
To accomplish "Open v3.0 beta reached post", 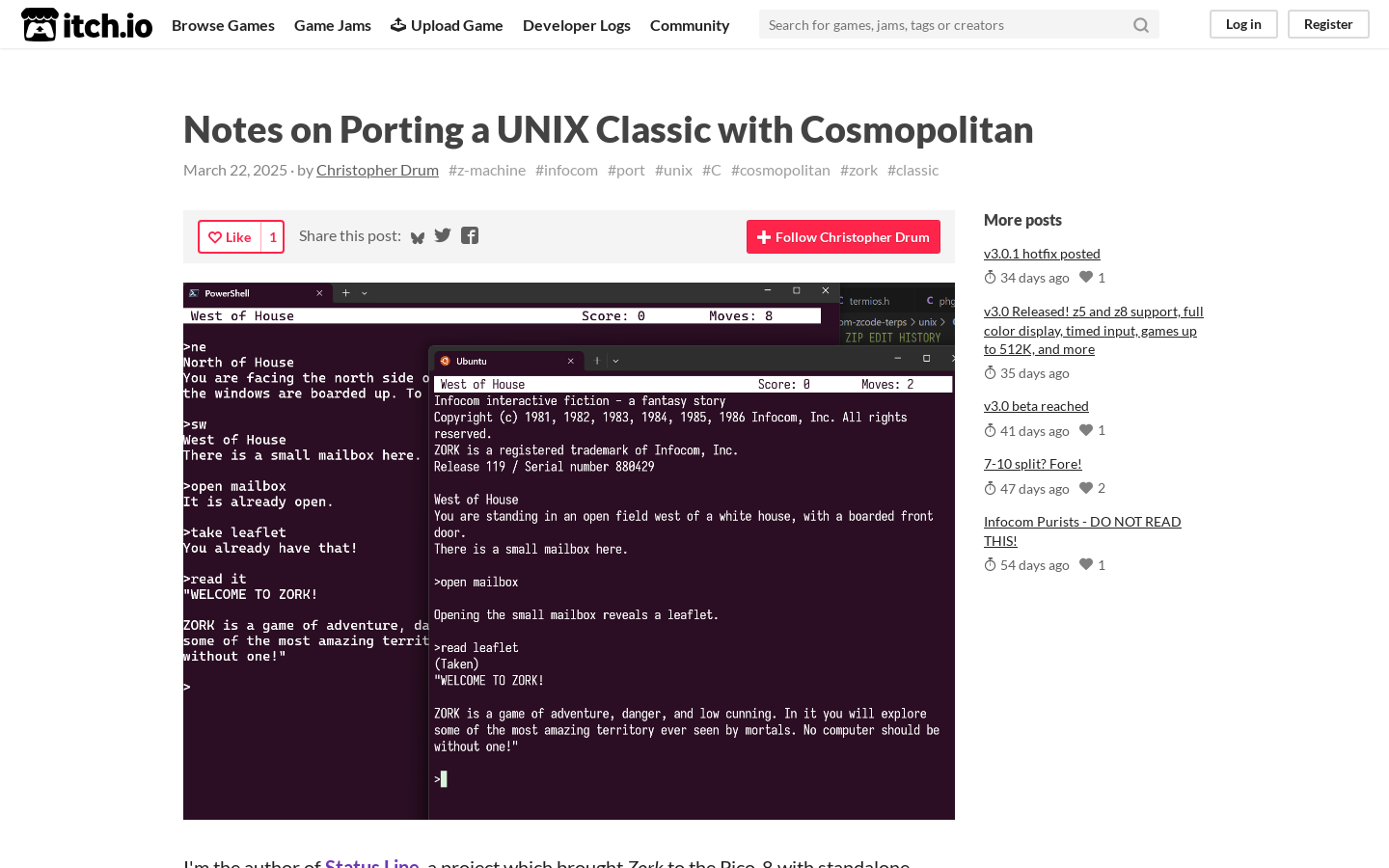I will (x=1036, y=406).
